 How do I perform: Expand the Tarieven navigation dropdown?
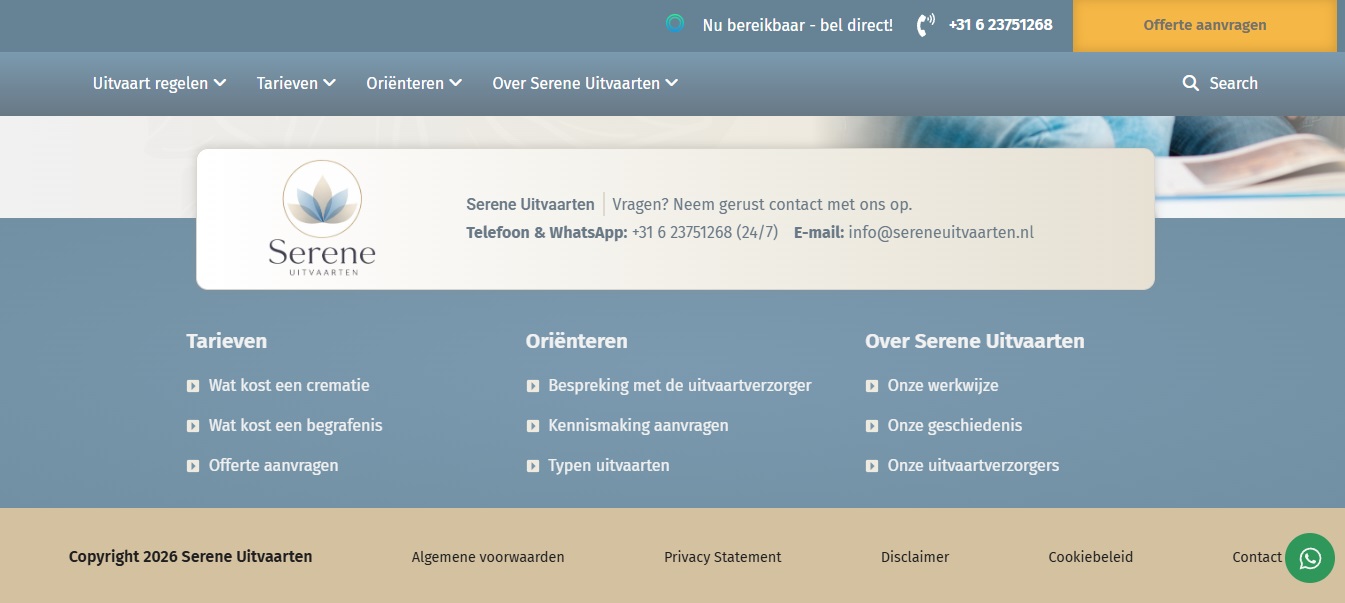[295, 83]
